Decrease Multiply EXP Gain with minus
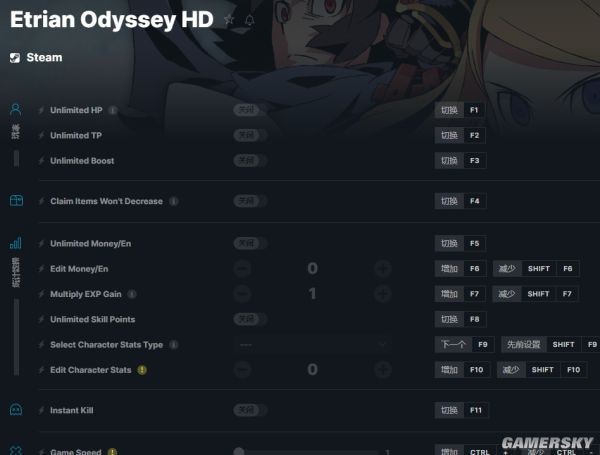This screenshot has height=455, width=600. (242, 294)
